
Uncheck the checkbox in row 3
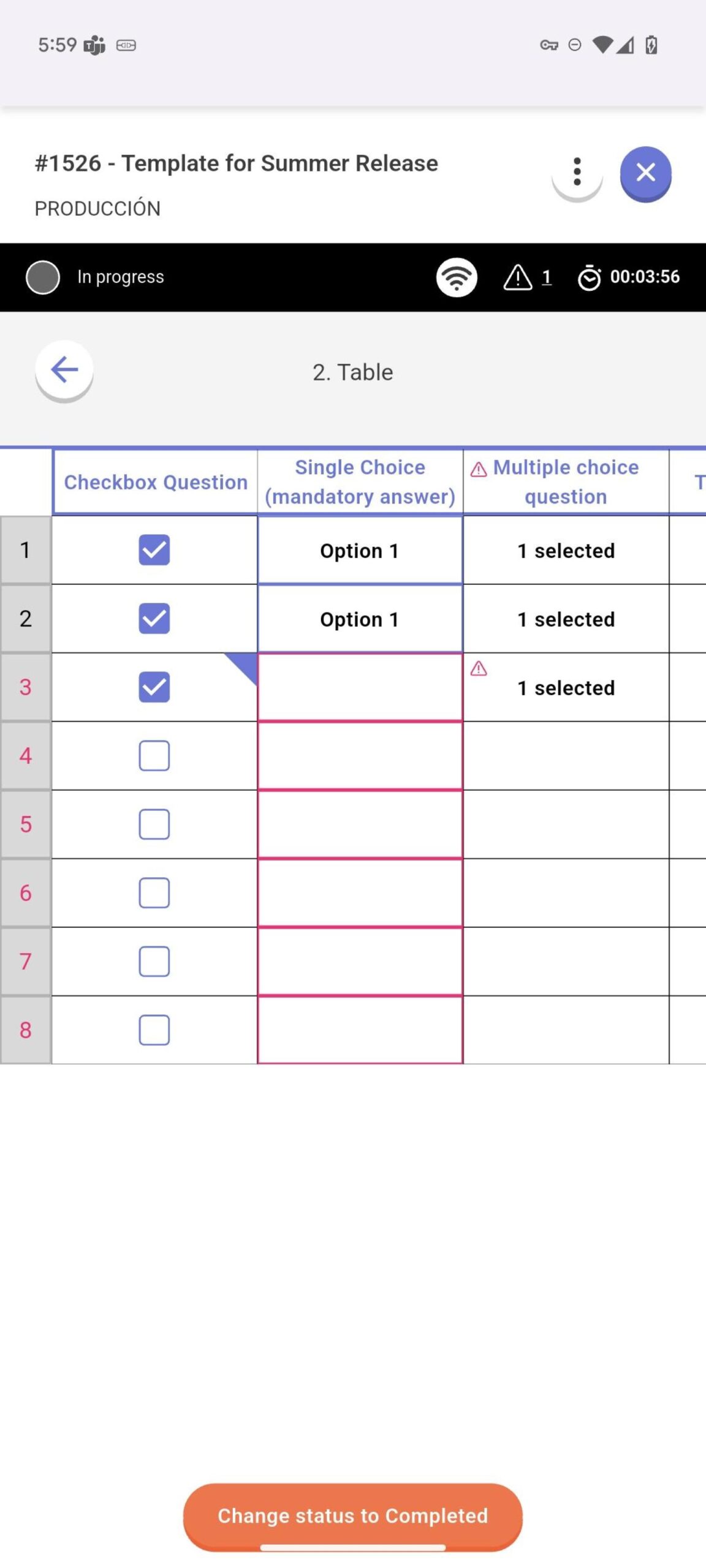point(154,687)
